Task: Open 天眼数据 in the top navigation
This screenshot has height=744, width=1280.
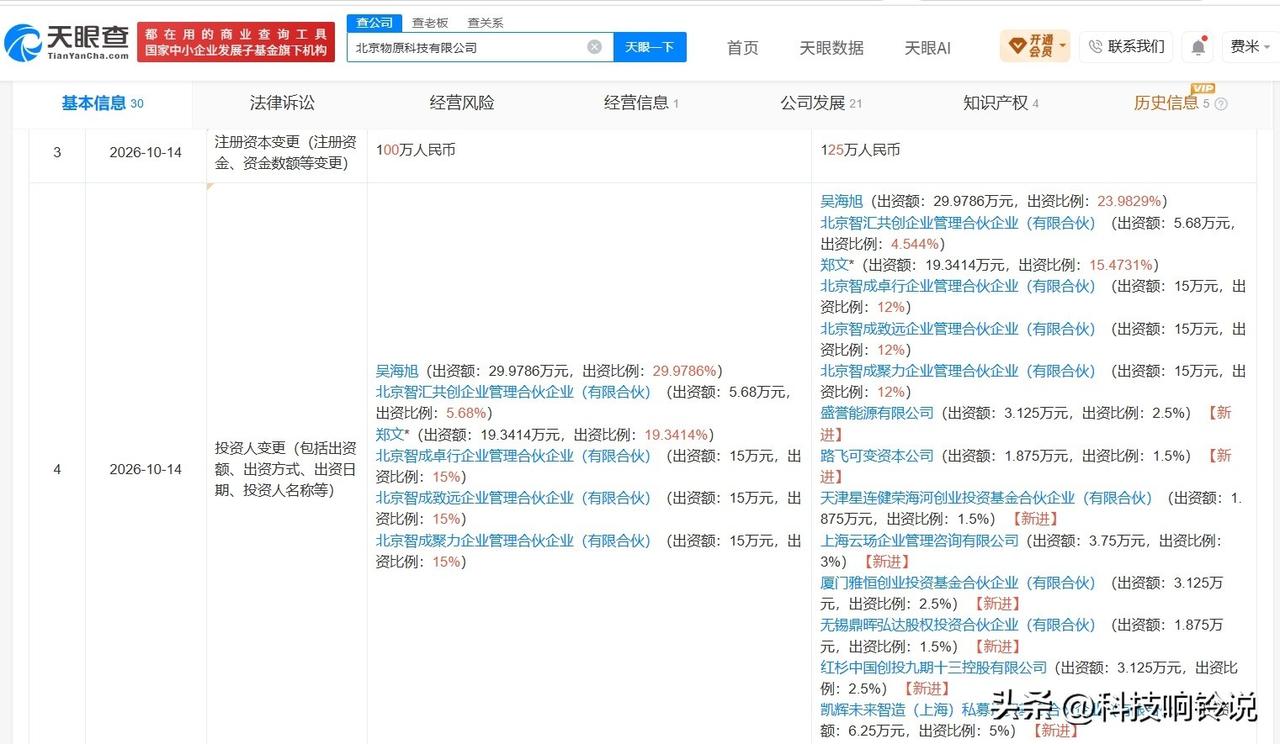Action: pos(831,47)
